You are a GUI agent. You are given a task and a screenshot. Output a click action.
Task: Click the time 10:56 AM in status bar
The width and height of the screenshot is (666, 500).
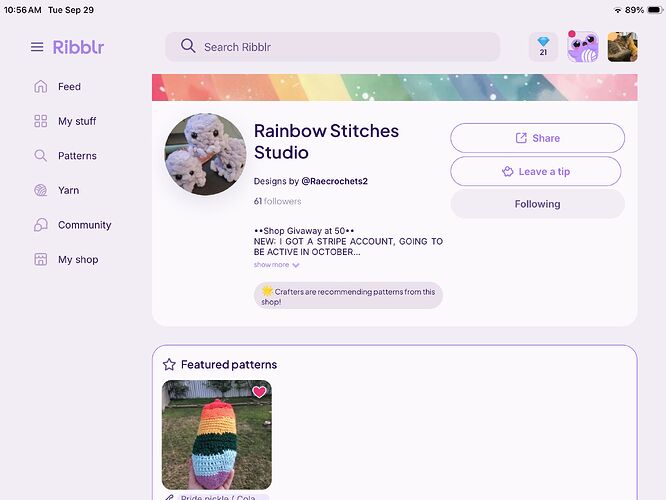click(x=23, y=10)
